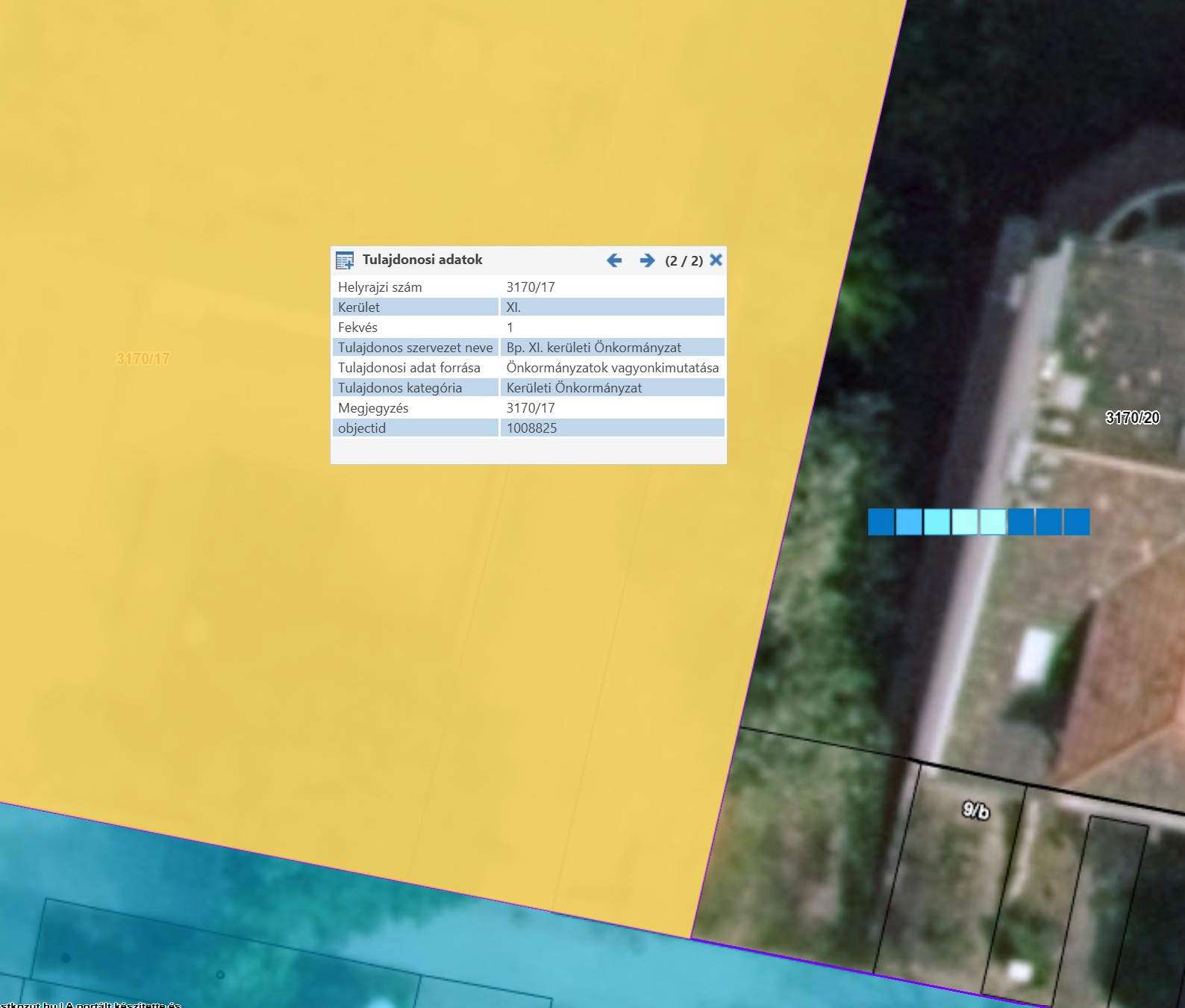Click the right arrow for next result
The height and width of the screenshot is (1008, 1185).
647,260
